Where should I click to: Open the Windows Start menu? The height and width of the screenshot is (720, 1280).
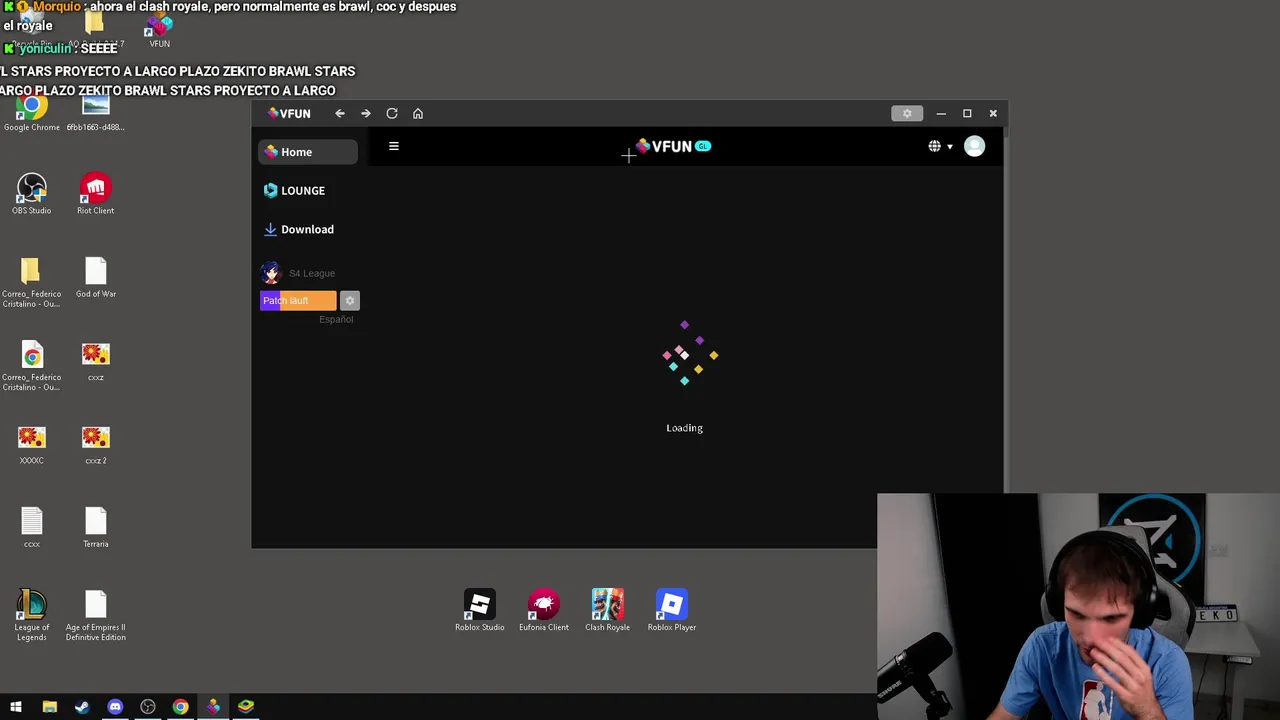click(x=16, y=707)
